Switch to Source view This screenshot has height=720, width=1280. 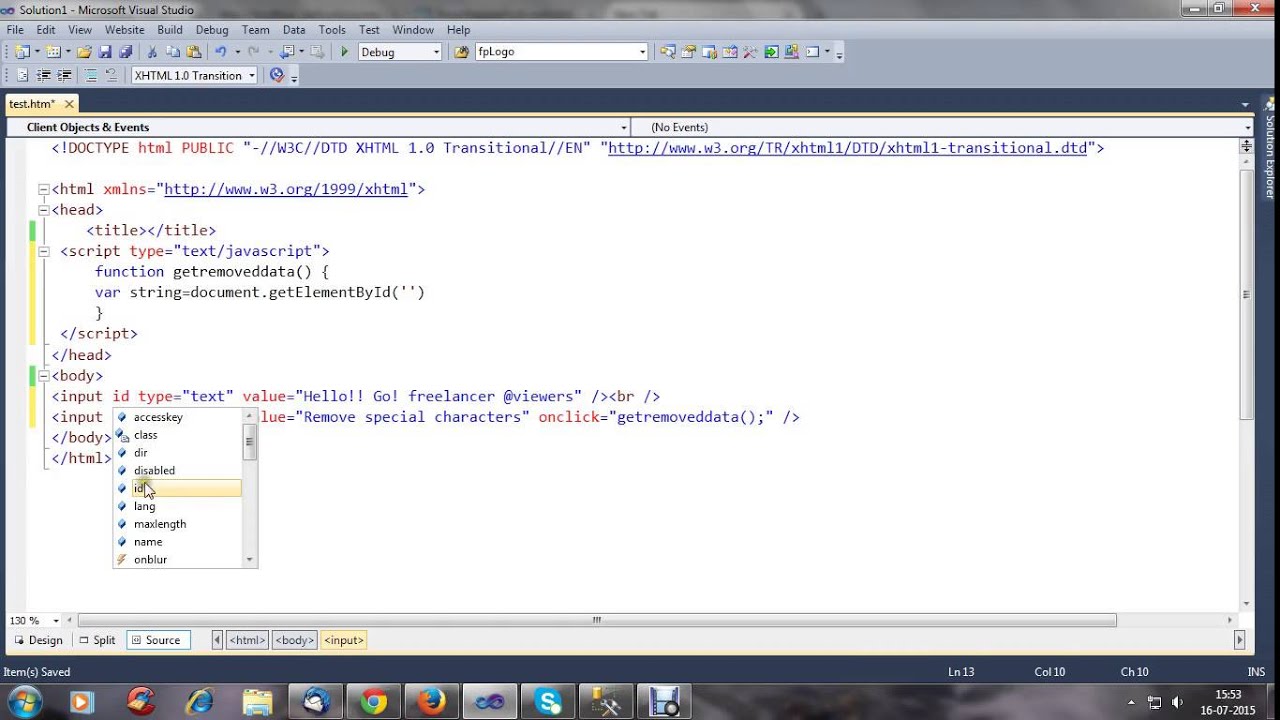[x=157, y=640]
